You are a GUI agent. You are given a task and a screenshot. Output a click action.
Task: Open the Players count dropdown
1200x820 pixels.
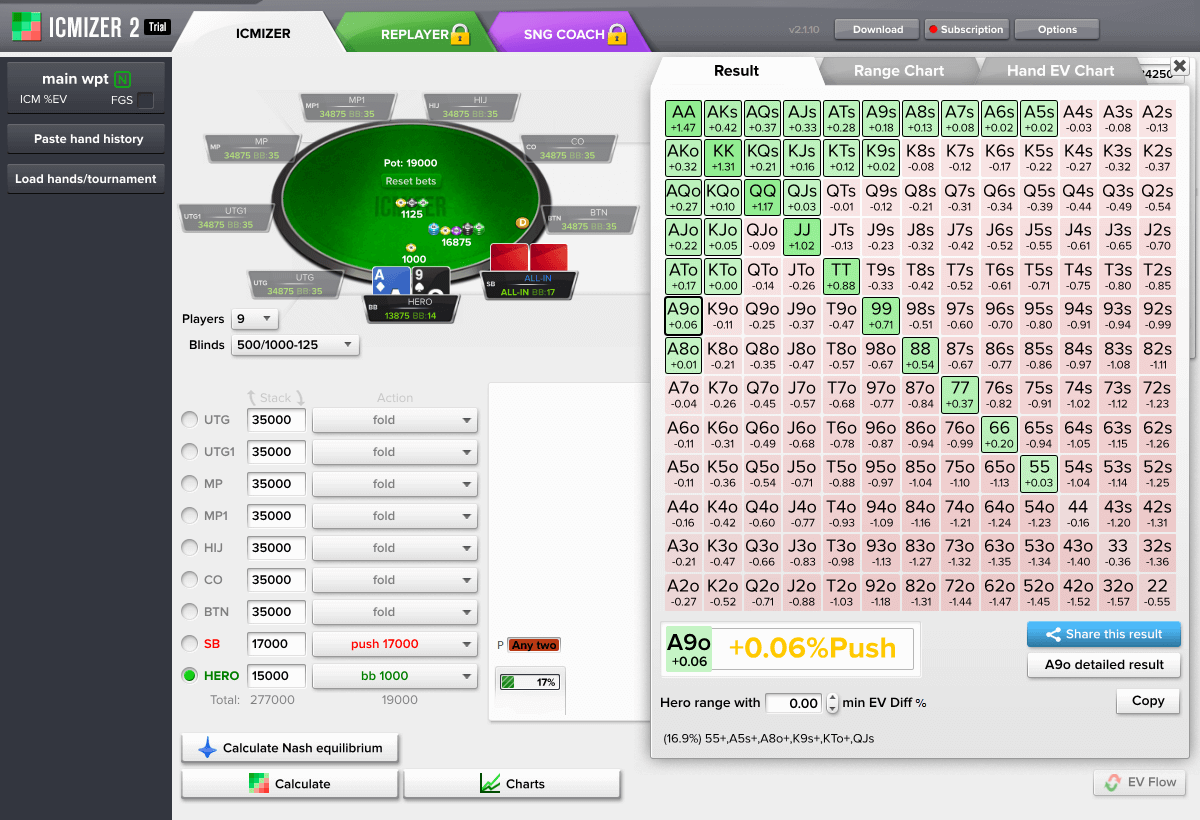coord(254,319)
